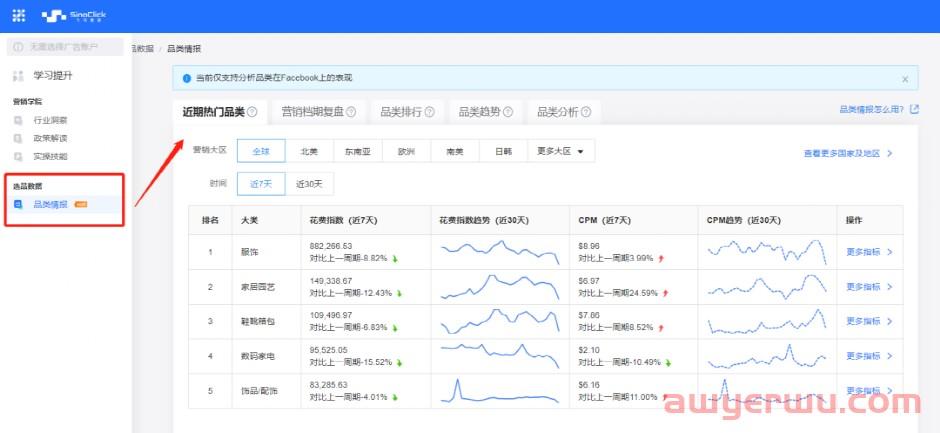Switch time range to 近30天
The width and height of the screenshot is (940, 433).
pos(309,184)
